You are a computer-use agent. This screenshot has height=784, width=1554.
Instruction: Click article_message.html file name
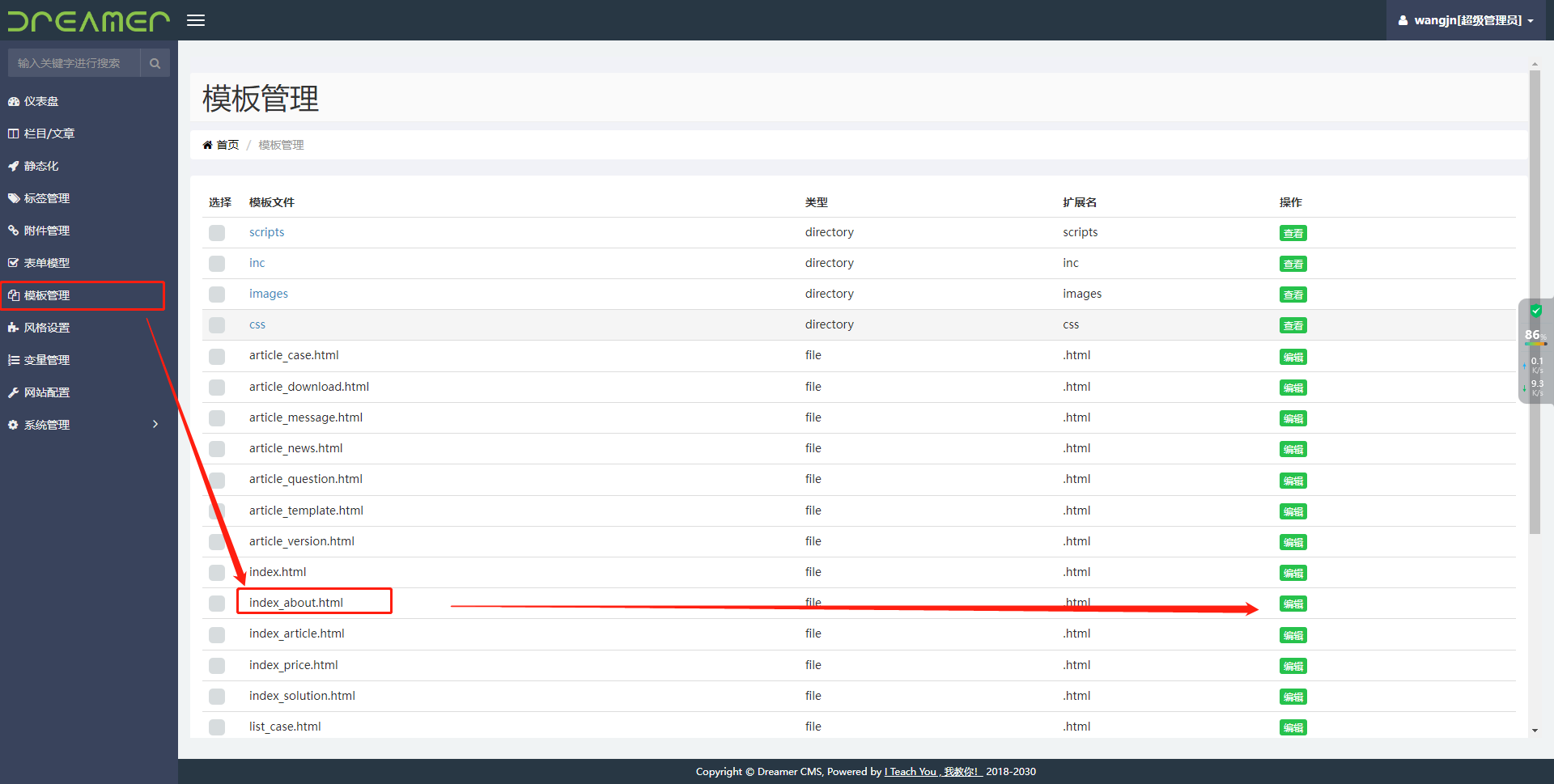(306, 417)
